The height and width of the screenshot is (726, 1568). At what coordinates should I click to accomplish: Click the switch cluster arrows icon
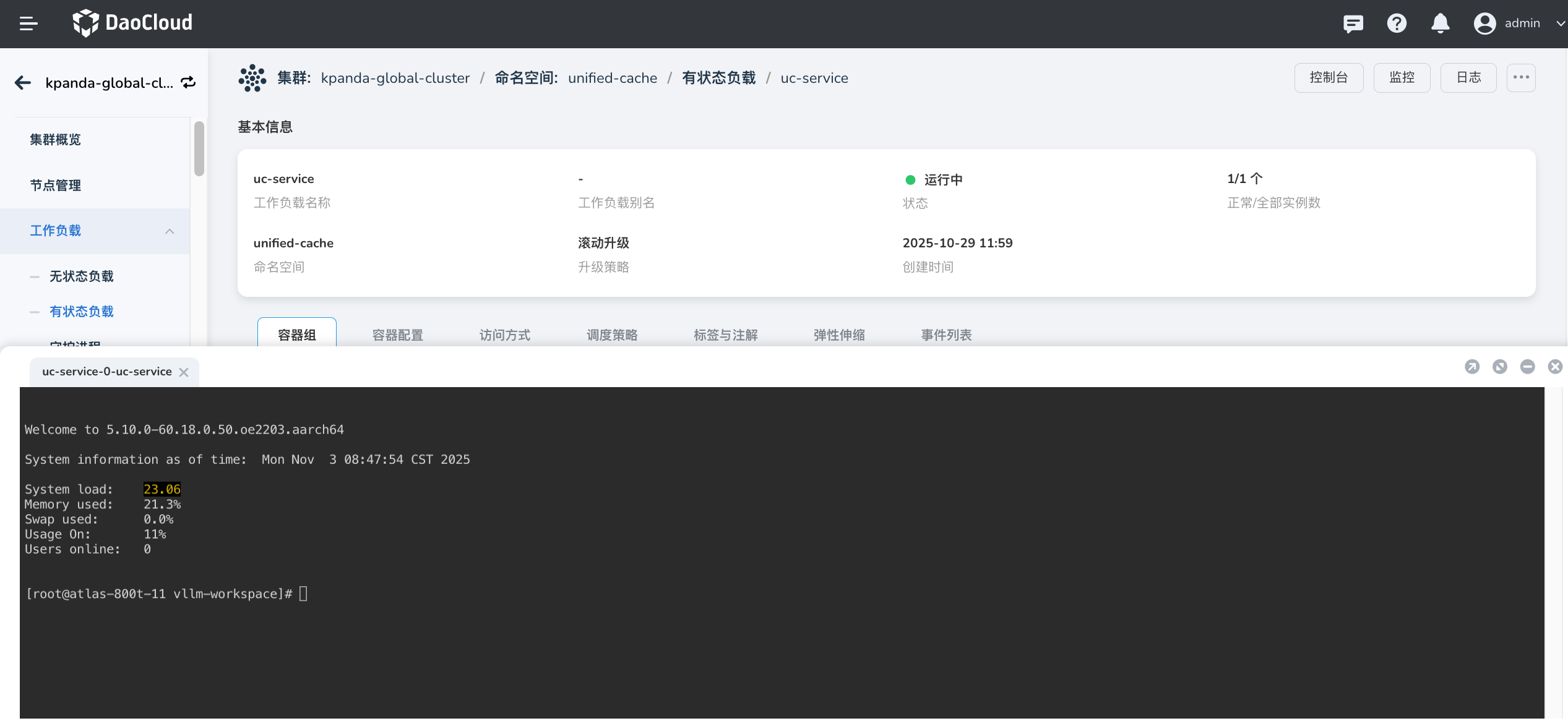pos(188,82)
